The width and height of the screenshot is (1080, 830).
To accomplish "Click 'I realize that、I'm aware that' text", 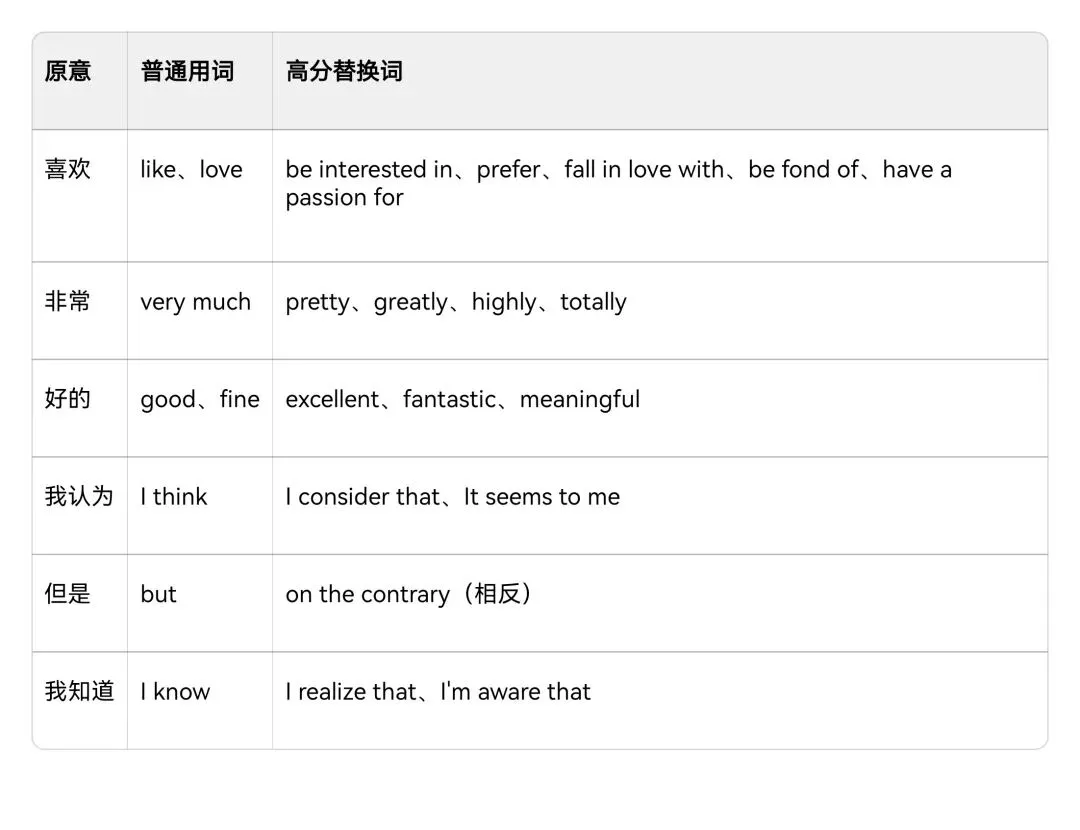I will (x=438, y=692).
